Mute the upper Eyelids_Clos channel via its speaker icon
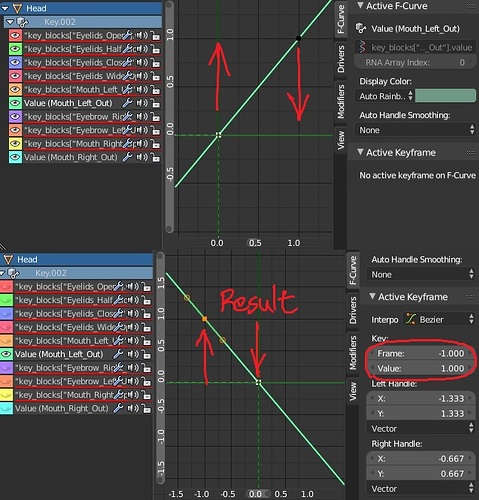Viewport: 479px width, 500px height. [142, 62]
